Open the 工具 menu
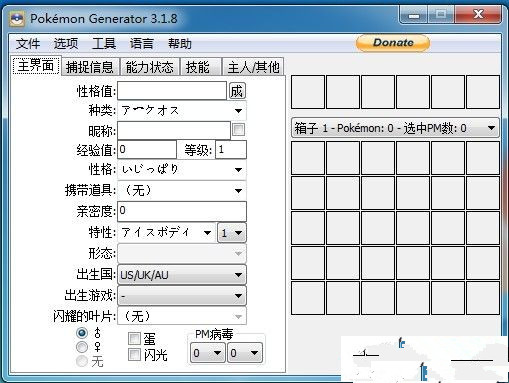Viewport: 509px width, 383px height. [x=104, y=44]
